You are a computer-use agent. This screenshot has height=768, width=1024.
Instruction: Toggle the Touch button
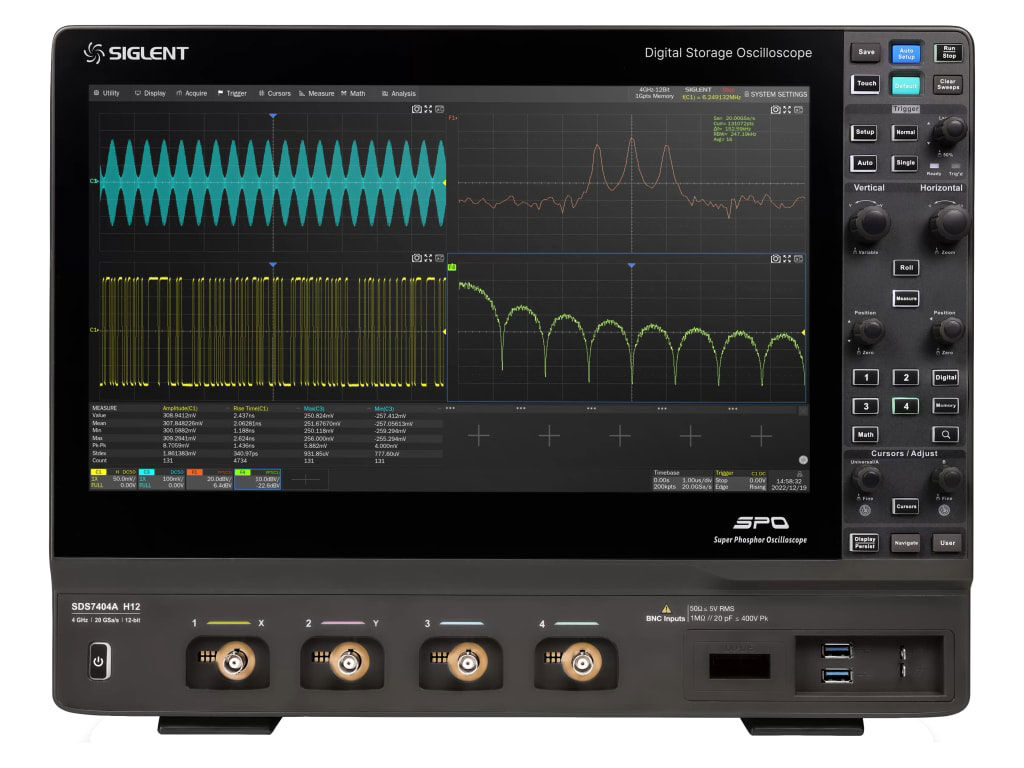pos(866,84)
